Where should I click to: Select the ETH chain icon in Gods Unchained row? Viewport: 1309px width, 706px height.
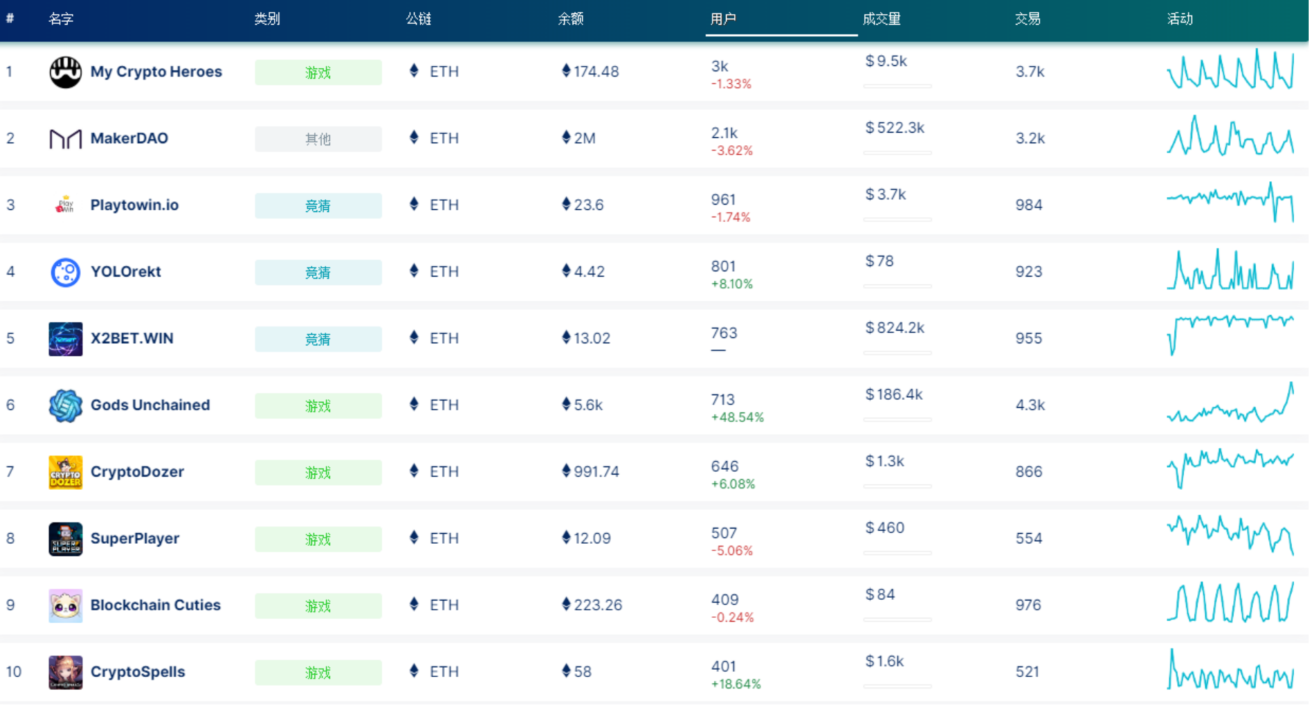click(x=415, y=405)
